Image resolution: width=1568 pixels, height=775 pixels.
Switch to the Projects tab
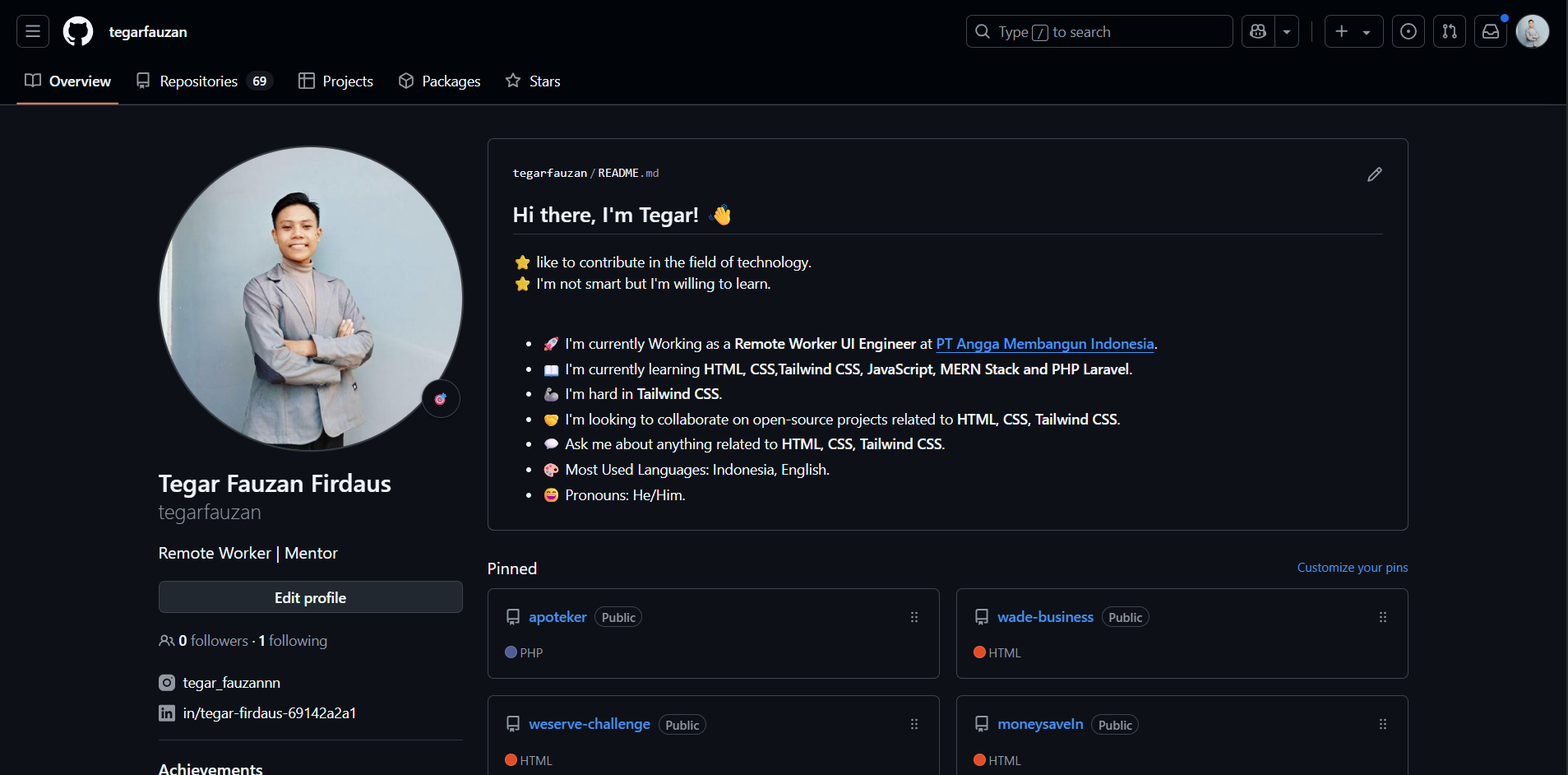click(335, 81)
